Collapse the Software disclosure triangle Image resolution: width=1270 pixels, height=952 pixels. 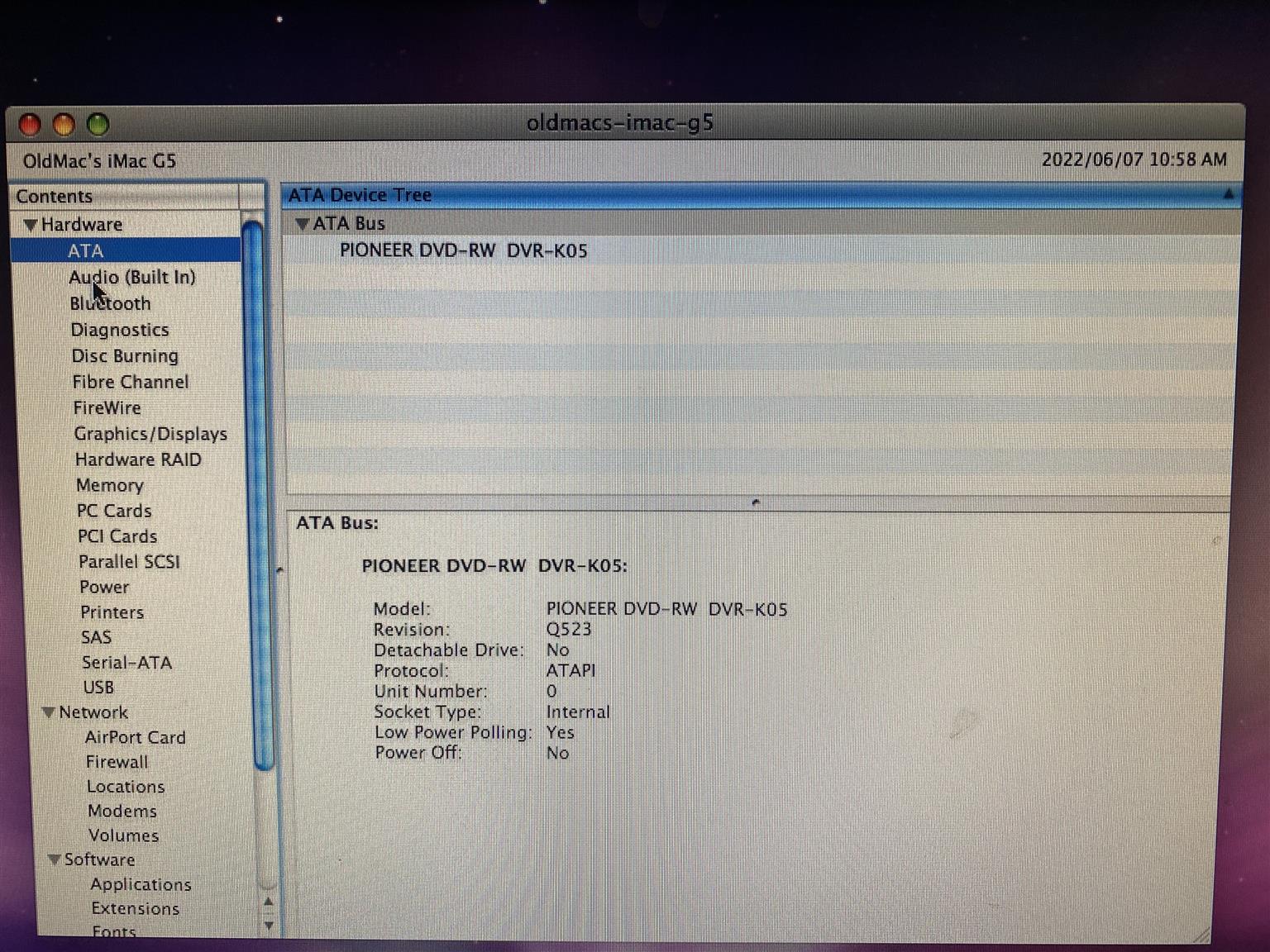pyautogui.click(x=55, y=859)
